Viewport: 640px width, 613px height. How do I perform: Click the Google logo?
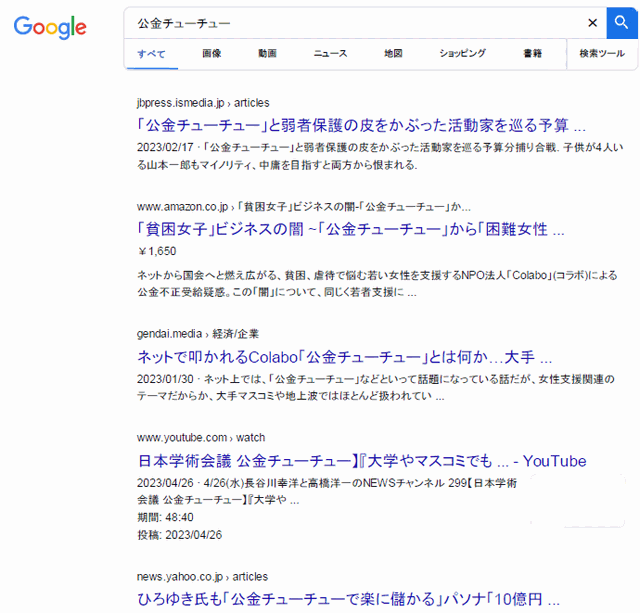tap(50, 27)
